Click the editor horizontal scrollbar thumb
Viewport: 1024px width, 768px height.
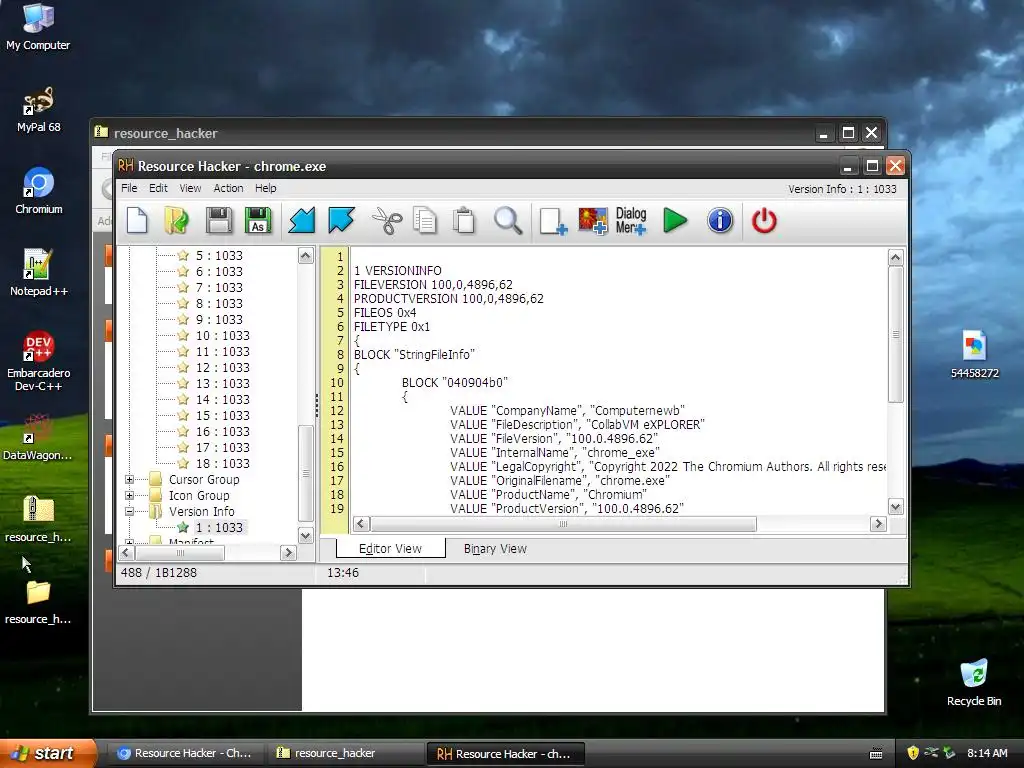[564, 524]
